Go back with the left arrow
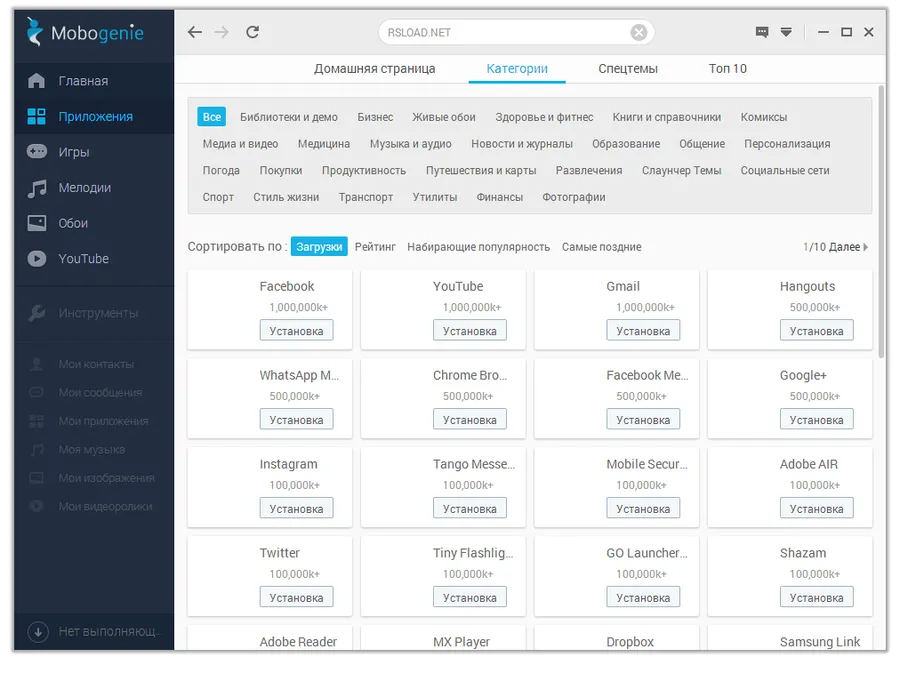 coord(195,32)
